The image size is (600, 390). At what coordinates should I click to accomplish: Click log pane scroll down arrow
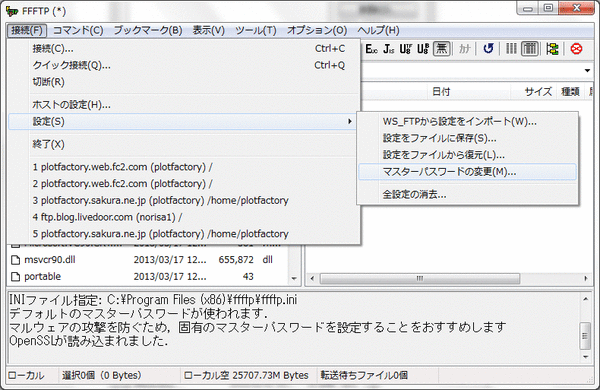(585, 356)
